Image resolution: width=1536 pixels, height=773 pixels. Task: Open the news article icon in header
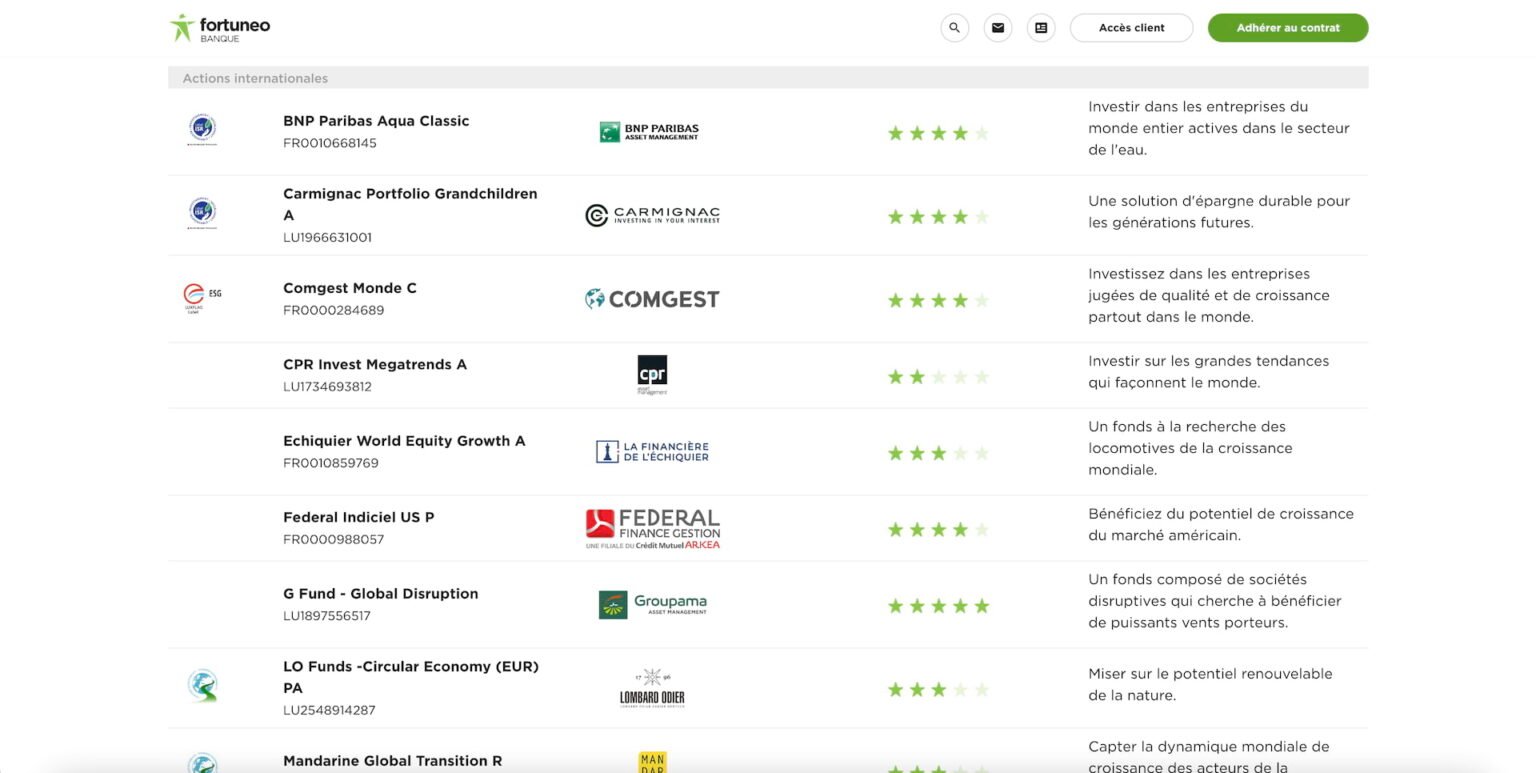pyautogui.click(x=1041, y=28)
